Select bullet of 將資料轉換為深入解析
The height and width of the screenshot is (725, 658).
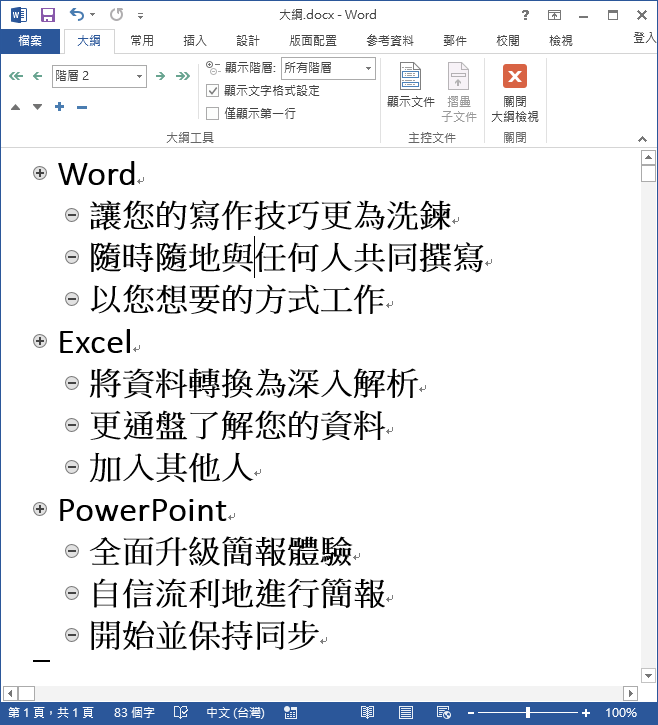point(72,383)
